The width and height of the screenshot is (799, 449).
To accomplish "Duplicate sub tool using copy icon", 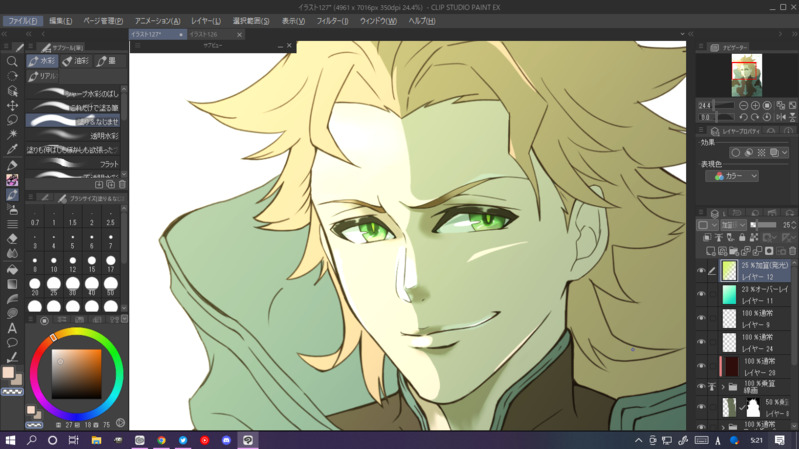I will [111, 184].
